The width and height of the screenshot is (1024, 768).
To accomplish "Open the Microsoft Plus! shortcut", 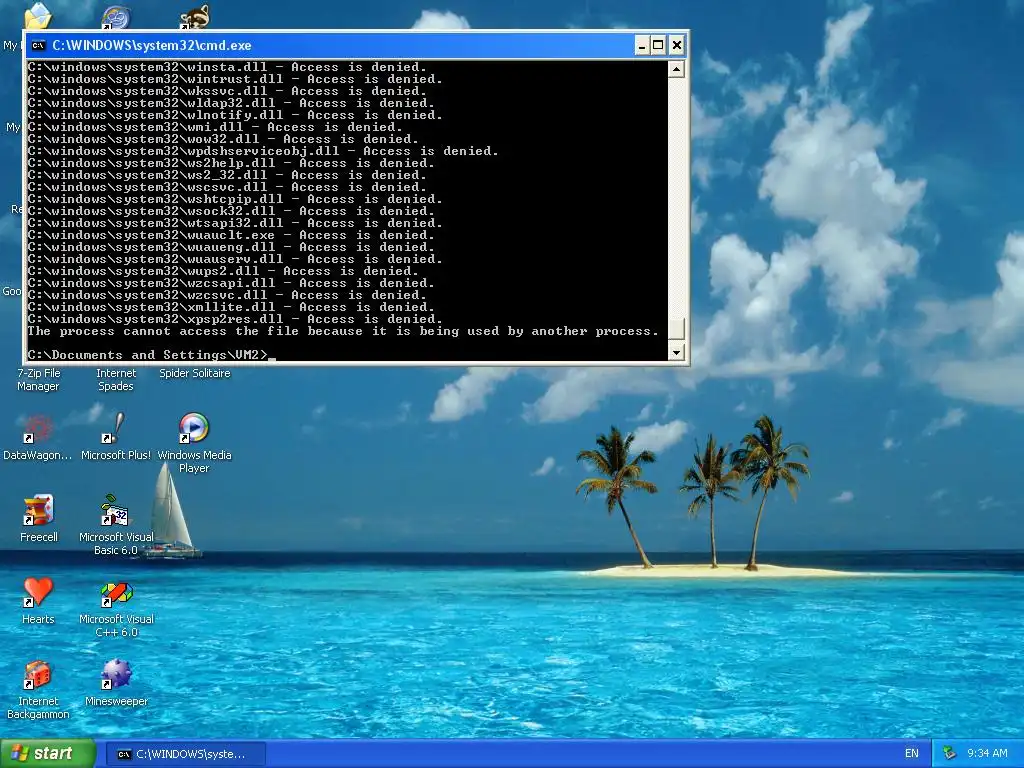I will [116, 437].
